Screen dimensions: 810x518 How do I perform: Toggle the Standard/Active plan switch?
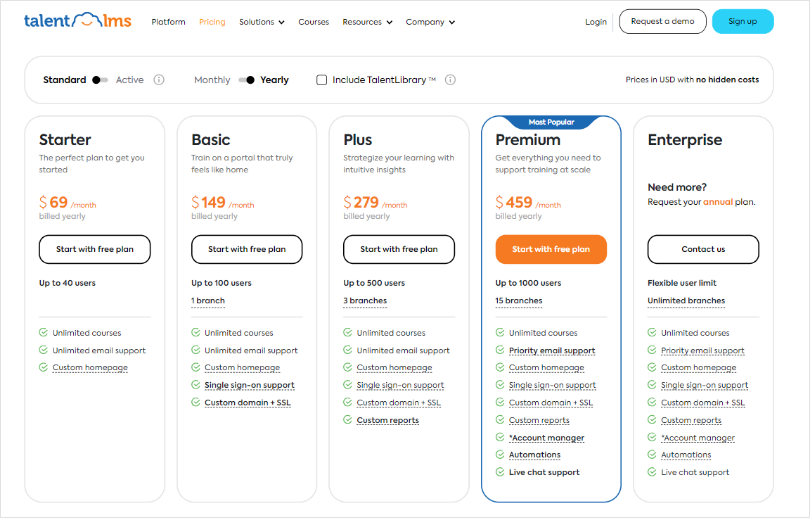[100, 80]
